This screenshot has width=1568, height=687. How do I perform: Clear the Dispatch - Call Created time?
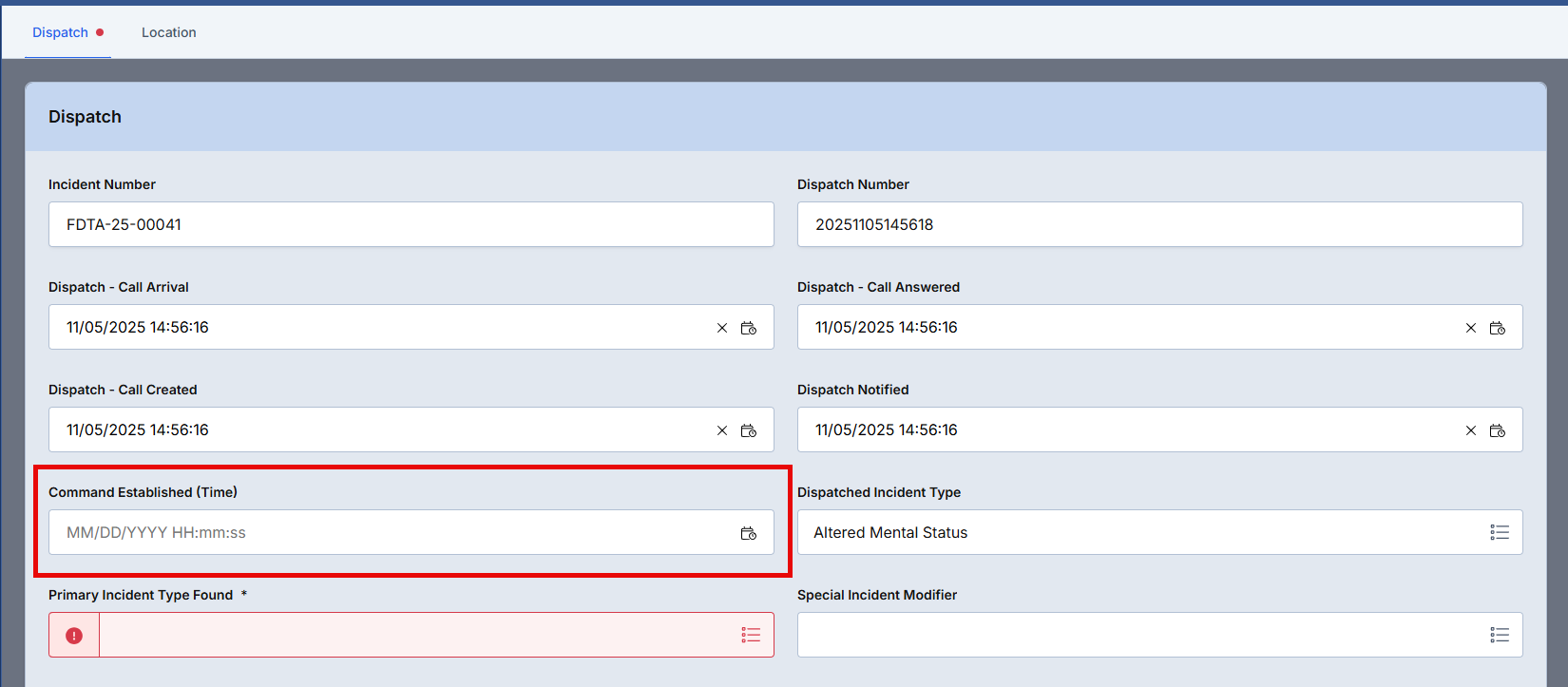pos(722,430)
